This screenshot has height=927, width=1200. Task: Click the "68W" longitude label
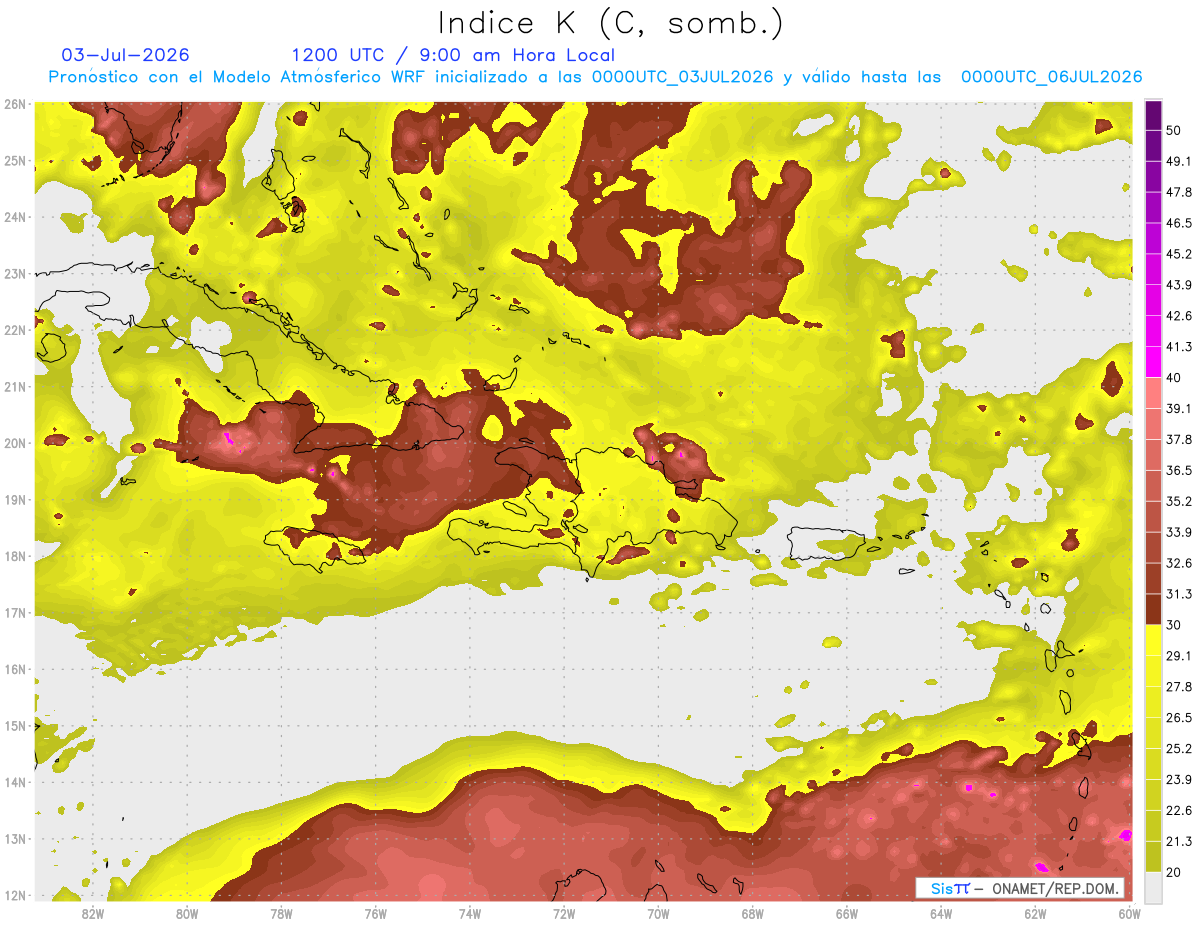[x=753, y=913]
